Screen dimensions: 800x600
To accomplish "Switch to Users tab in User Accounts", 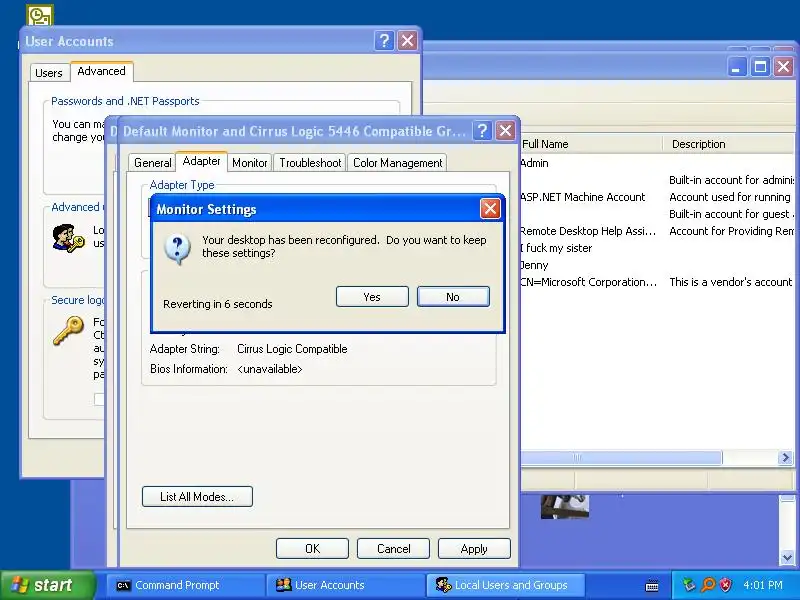I will 48,73.
